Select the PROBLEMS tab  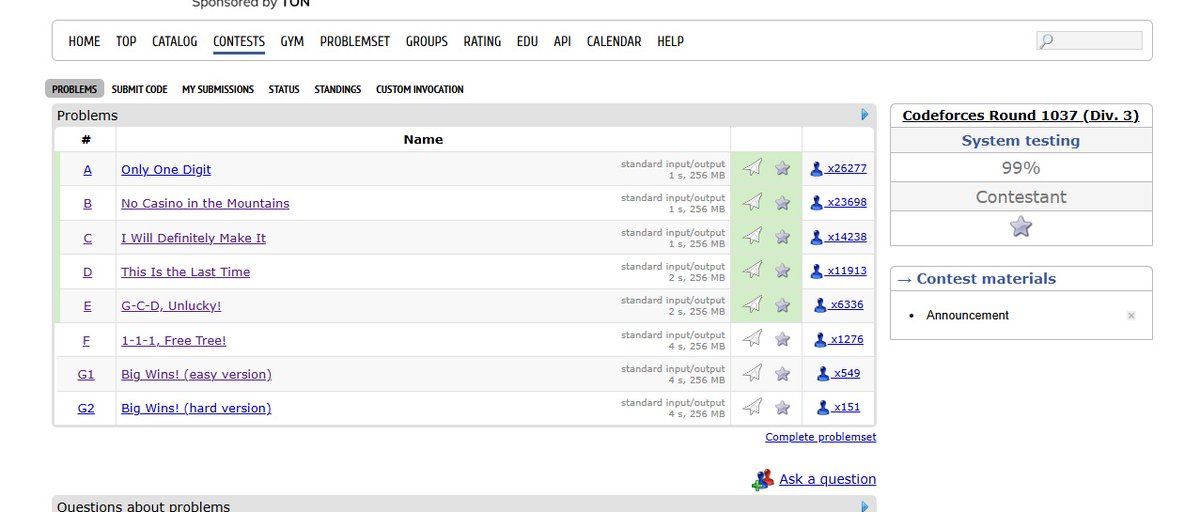pyautogui.click(x=74, y=89)
